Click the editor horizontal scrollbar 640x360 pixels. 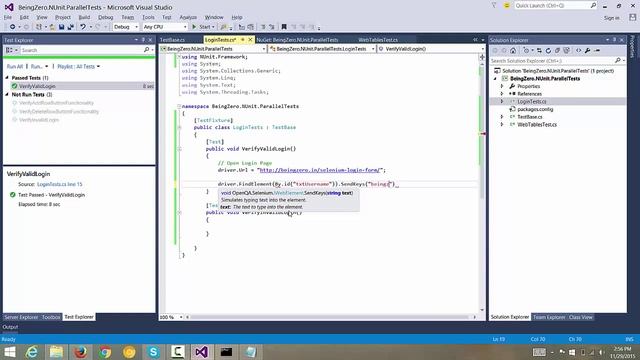331,317
